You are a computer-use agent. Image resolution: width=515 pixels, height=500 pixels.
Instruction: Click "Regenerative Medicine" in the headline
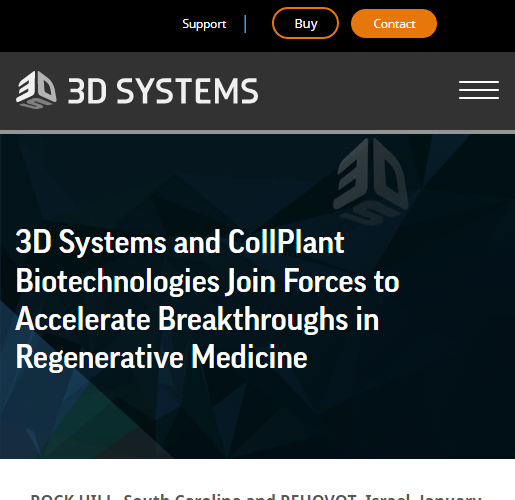[x=161, y=357]
